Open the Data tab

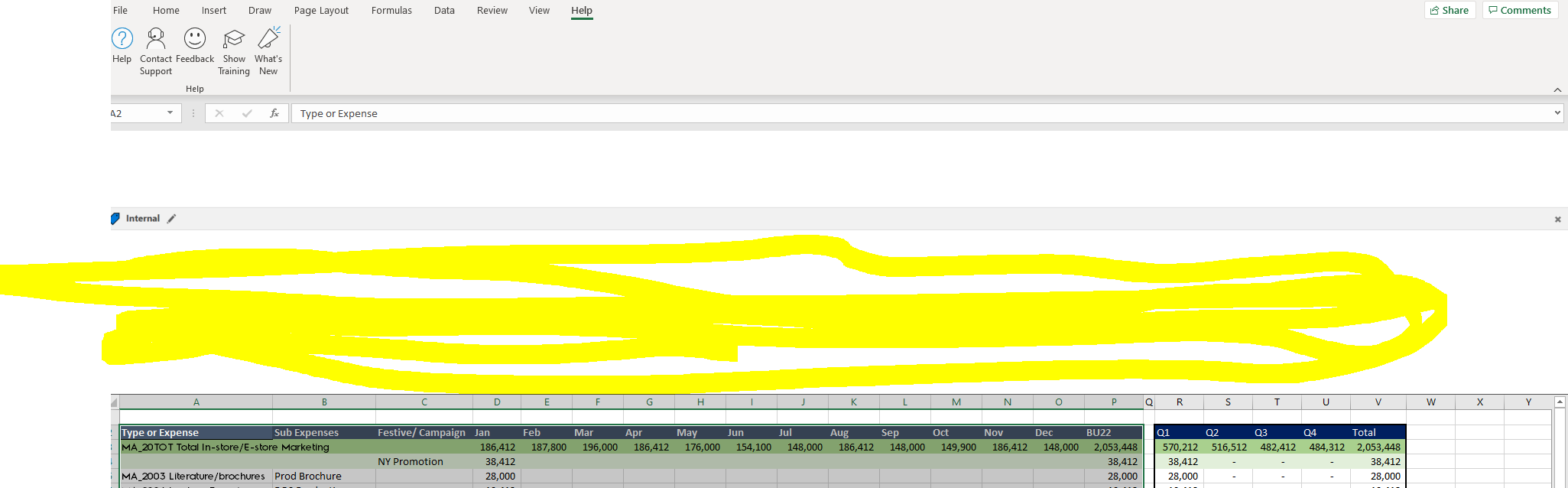tap(444, 10)
